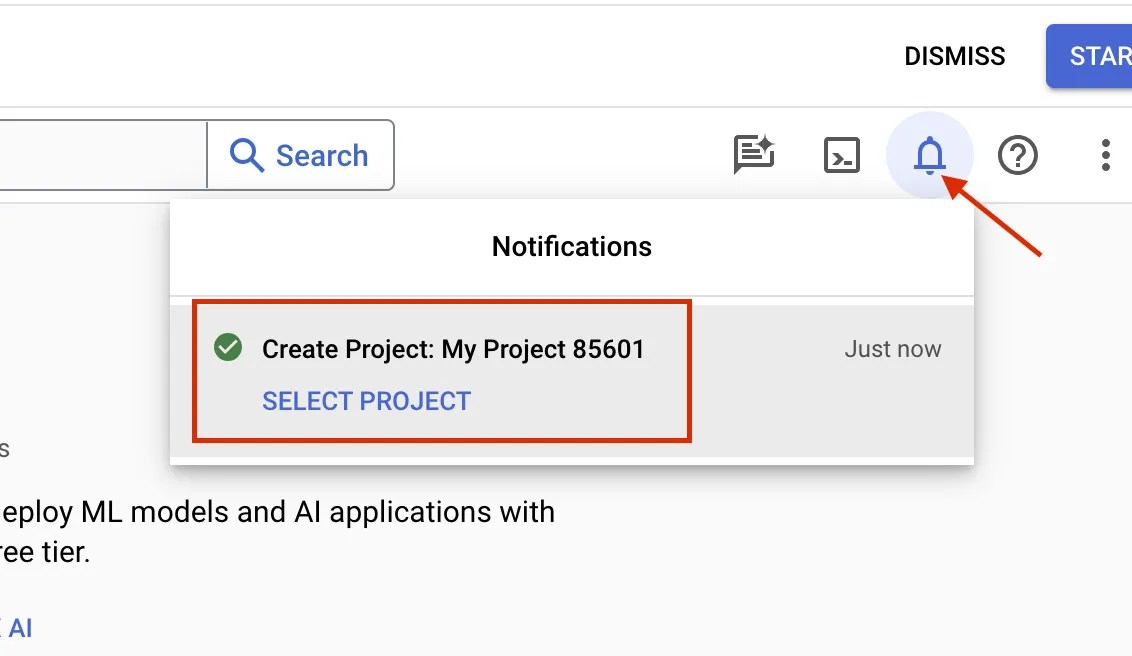Open the help question mark icon

click(1018, 155)
